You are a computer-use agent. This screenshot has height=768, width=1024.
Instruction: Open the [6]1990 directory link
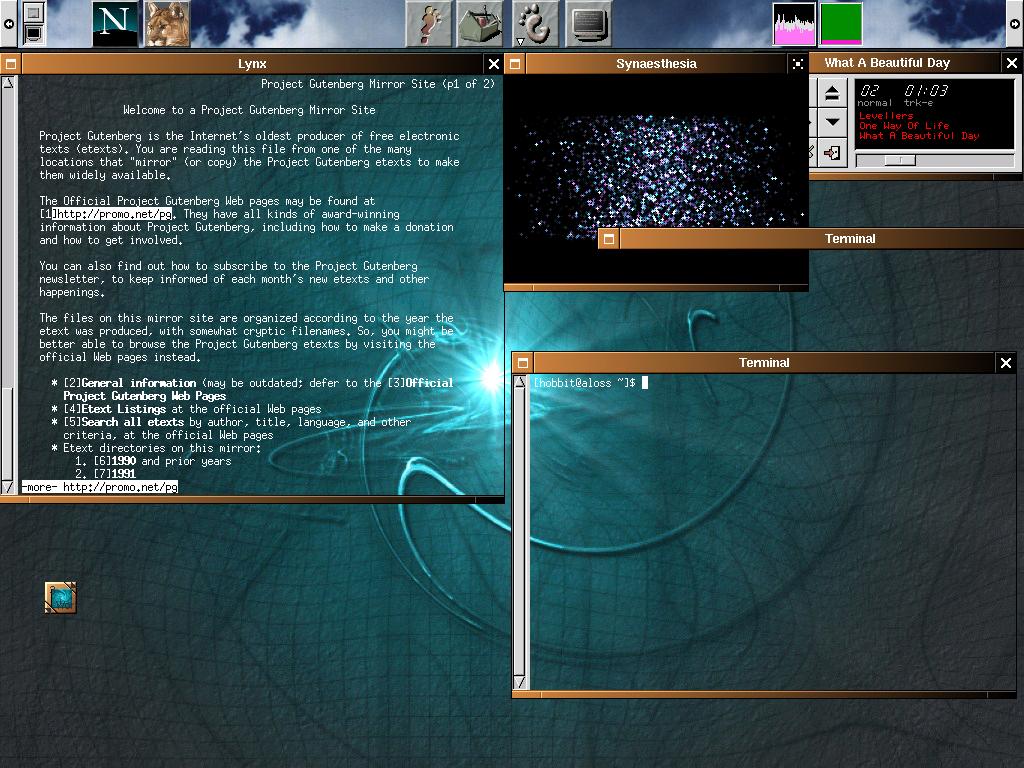[115, 461]
